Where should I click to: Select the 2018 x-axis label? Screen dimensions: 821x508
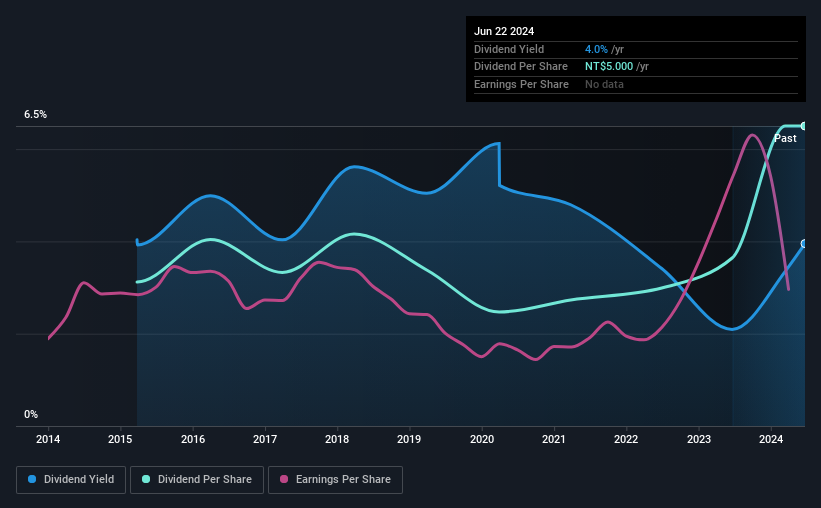337,439
